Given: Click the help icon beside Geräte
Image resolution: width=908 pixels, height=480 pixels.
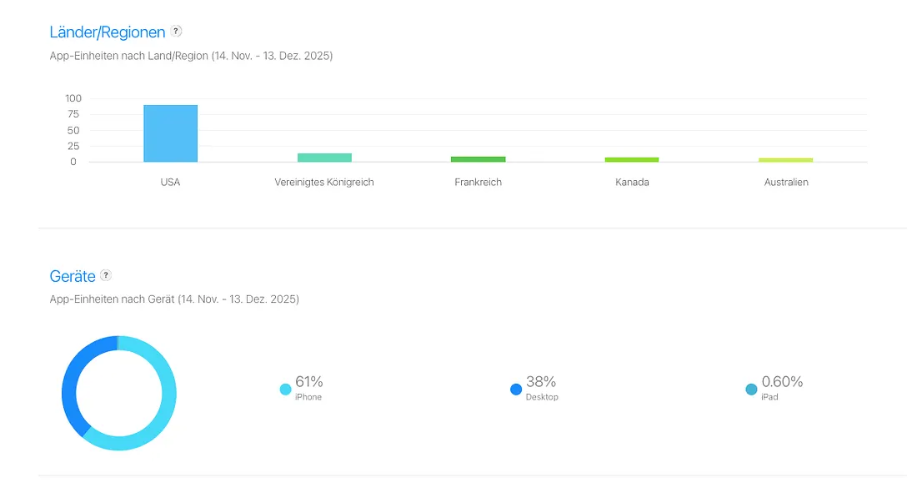Looking at the screenshot, I should coord(106,275).
